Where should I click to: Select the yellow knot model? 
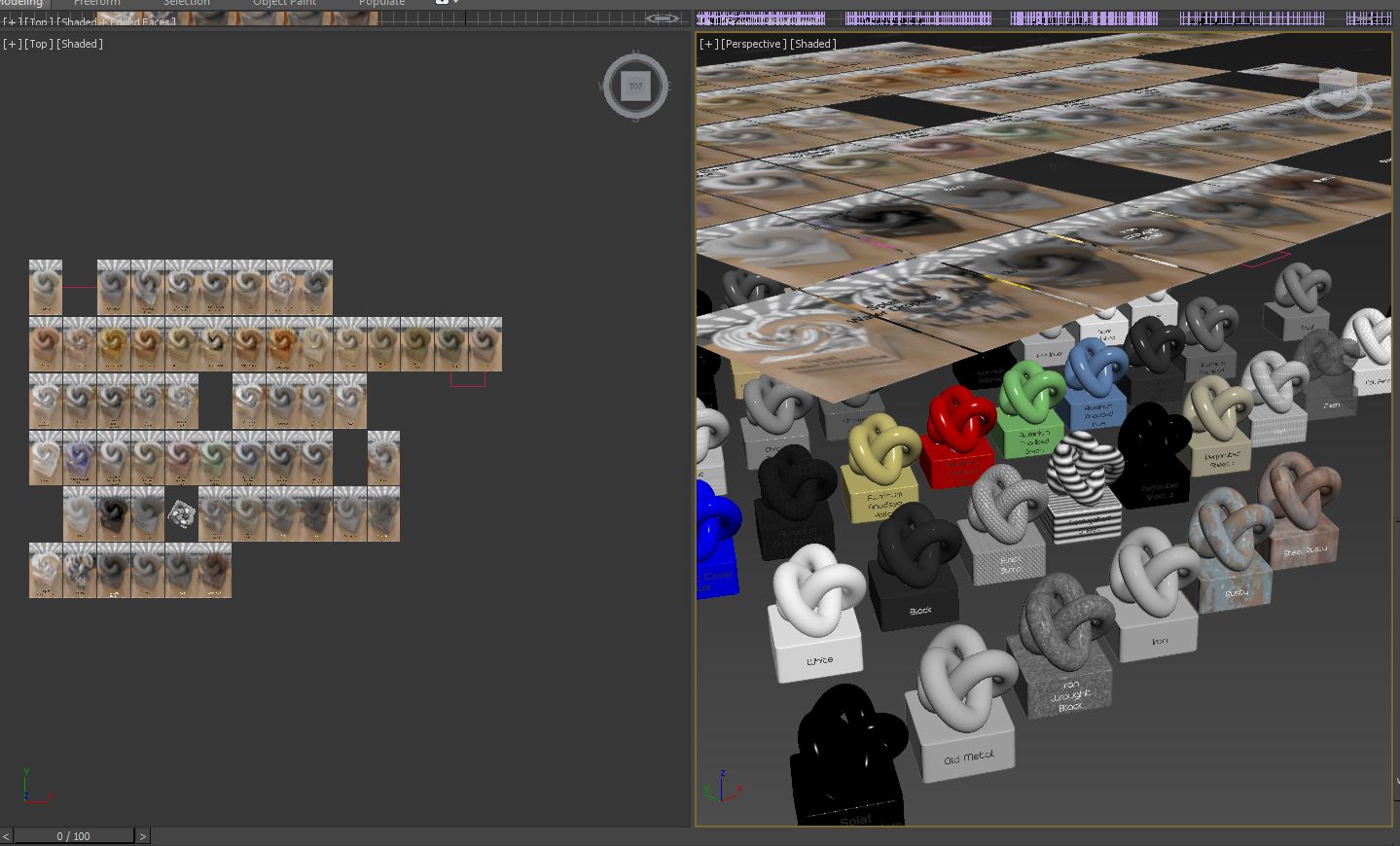tap(882, 450)
